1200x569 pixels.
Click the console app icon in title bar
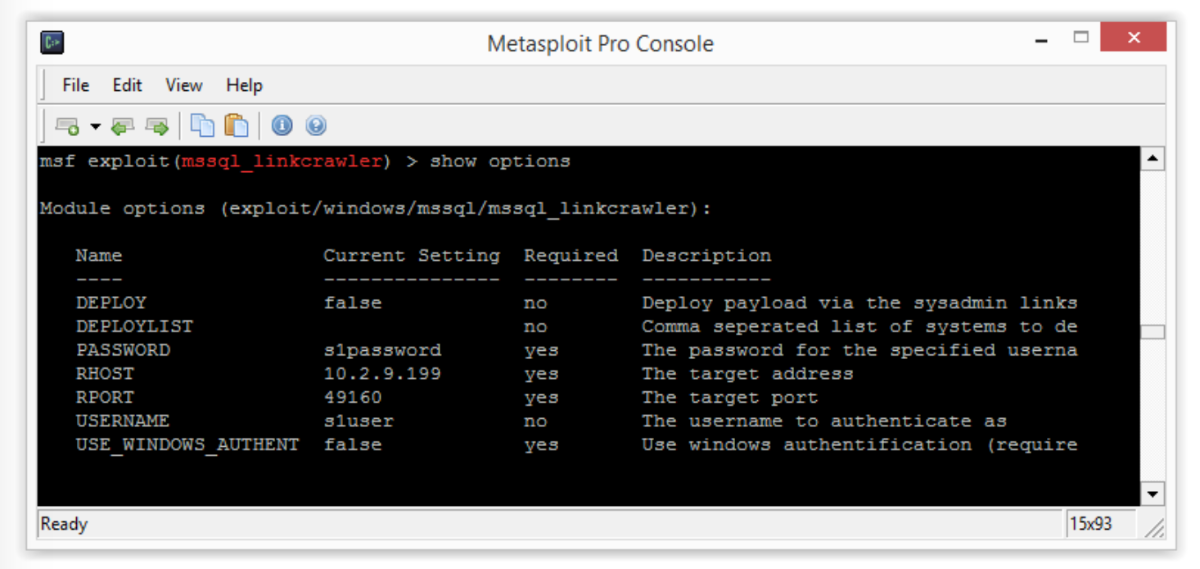pos(52,43)
